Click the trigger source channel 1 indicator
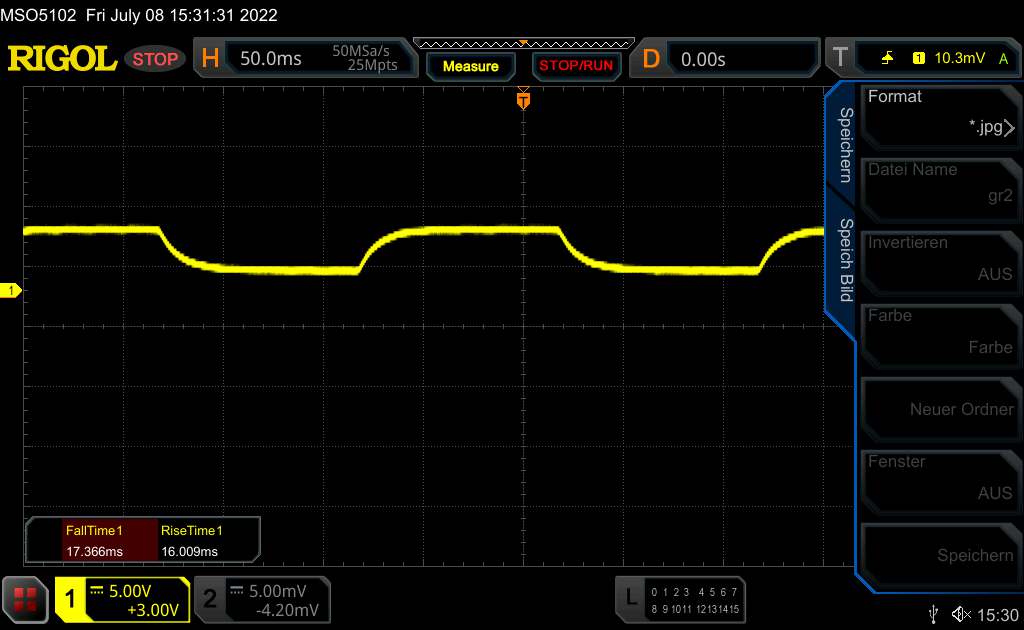This screenshot has width=1024, height=630. coord(918,58)
